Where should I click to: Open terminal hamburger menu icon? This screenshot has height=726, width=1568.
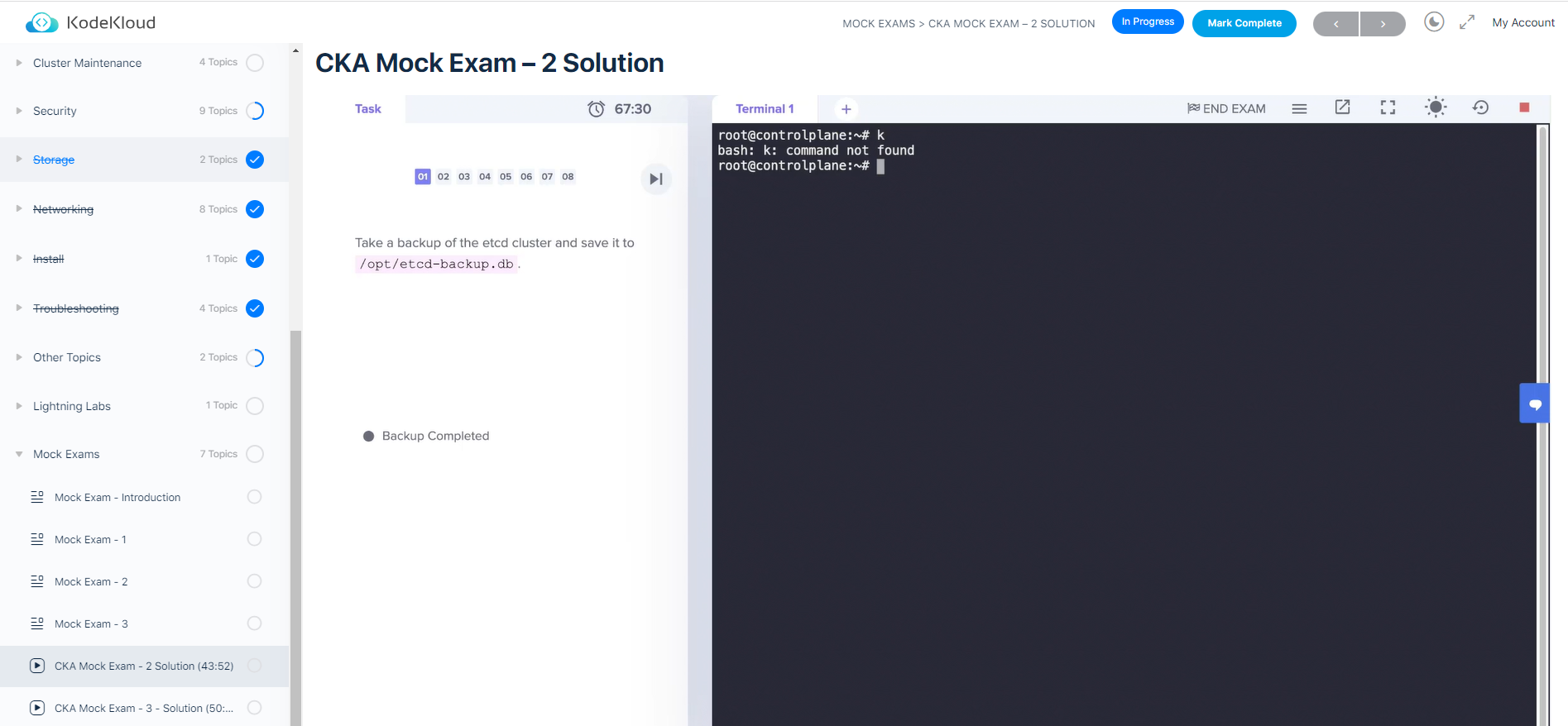tap(1299, 108)
